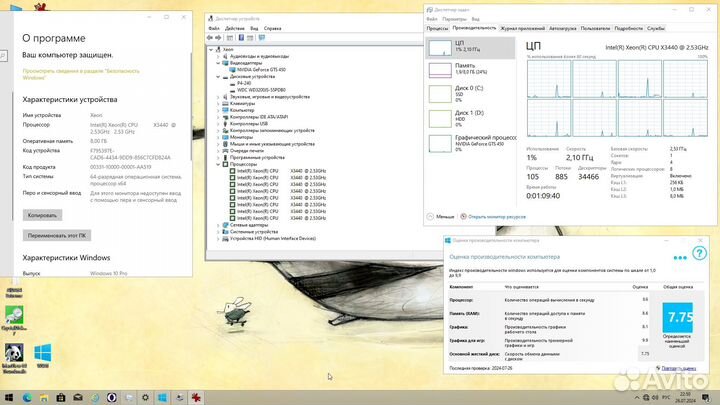Image resolution: width=720 pixels, height=405 pixels.
Task: Open Справка menu in Device Manager
Action: click(272, 28)
